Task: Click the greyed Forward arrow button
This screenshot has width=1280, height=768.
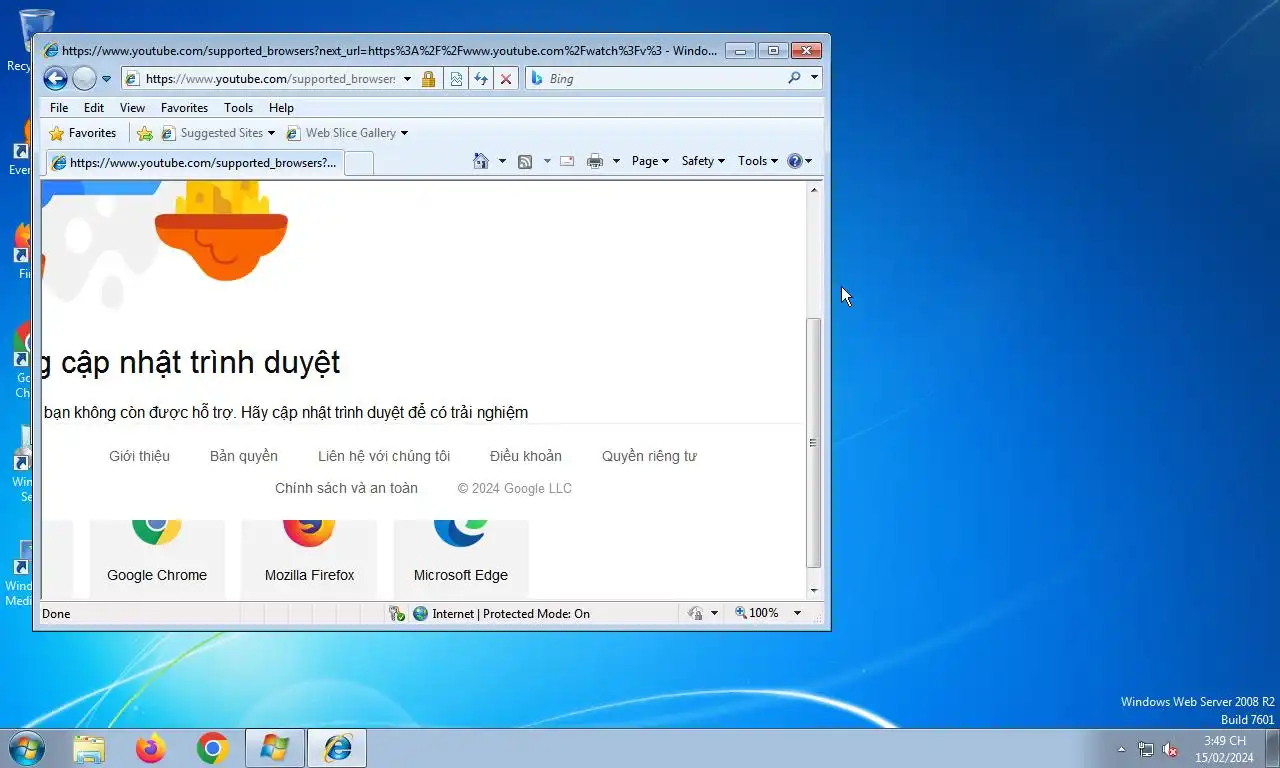Action: point(84,78)
